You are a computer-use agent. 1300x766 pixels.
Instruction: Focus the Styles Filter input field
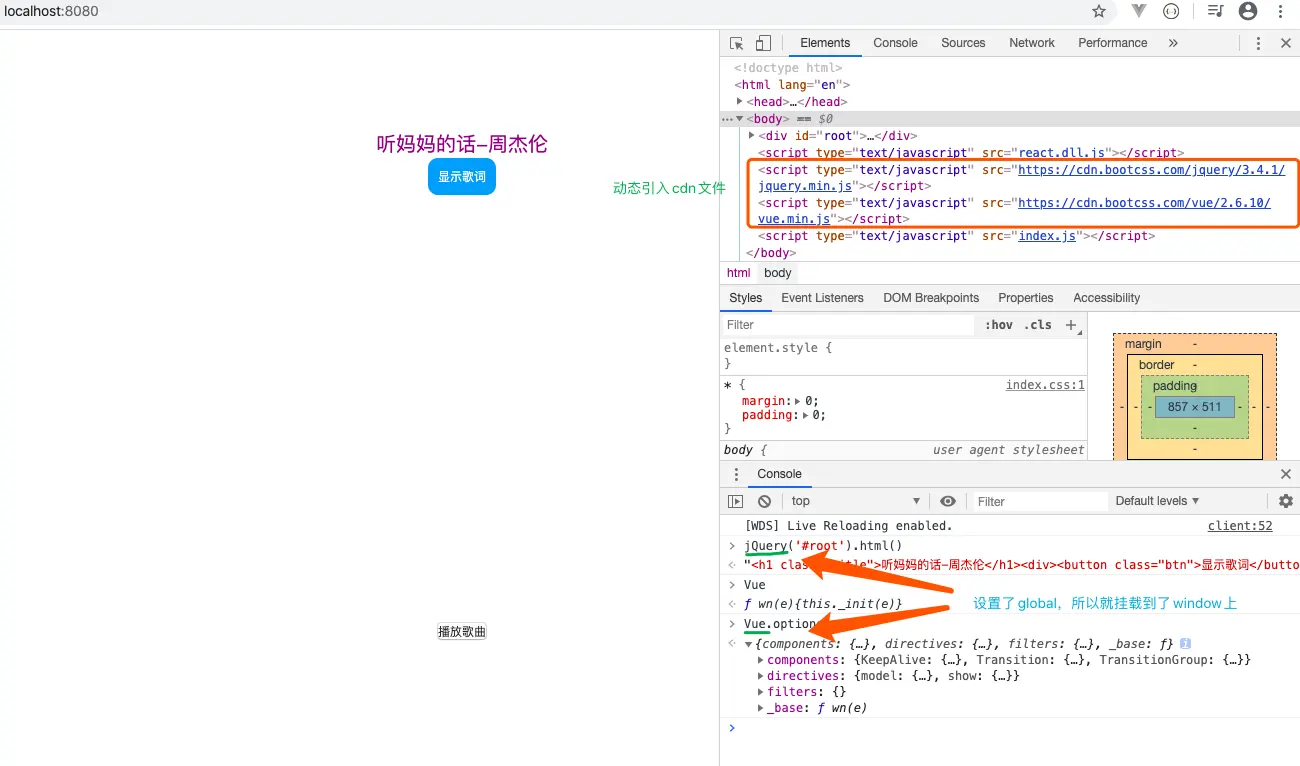pyautogui.click(x=848, y=325)
